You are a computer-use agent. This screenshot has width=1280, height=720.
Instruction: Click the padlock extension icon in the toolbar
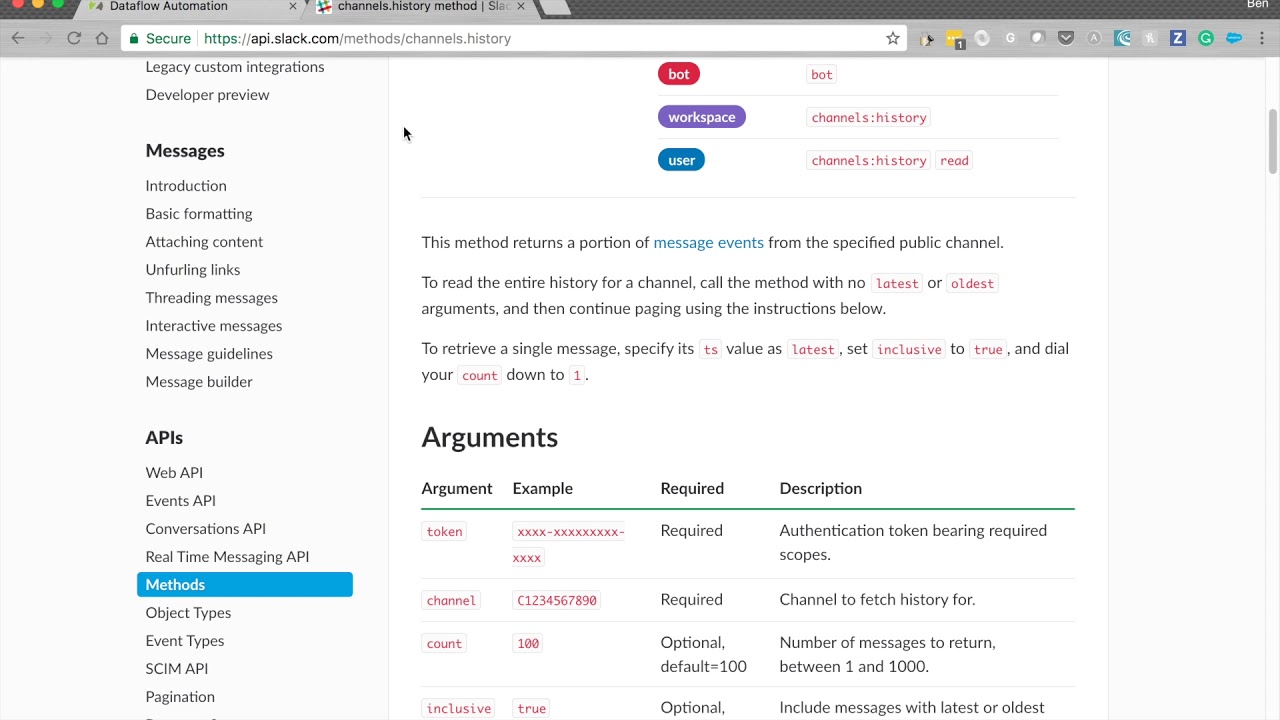tap(927, 39)
